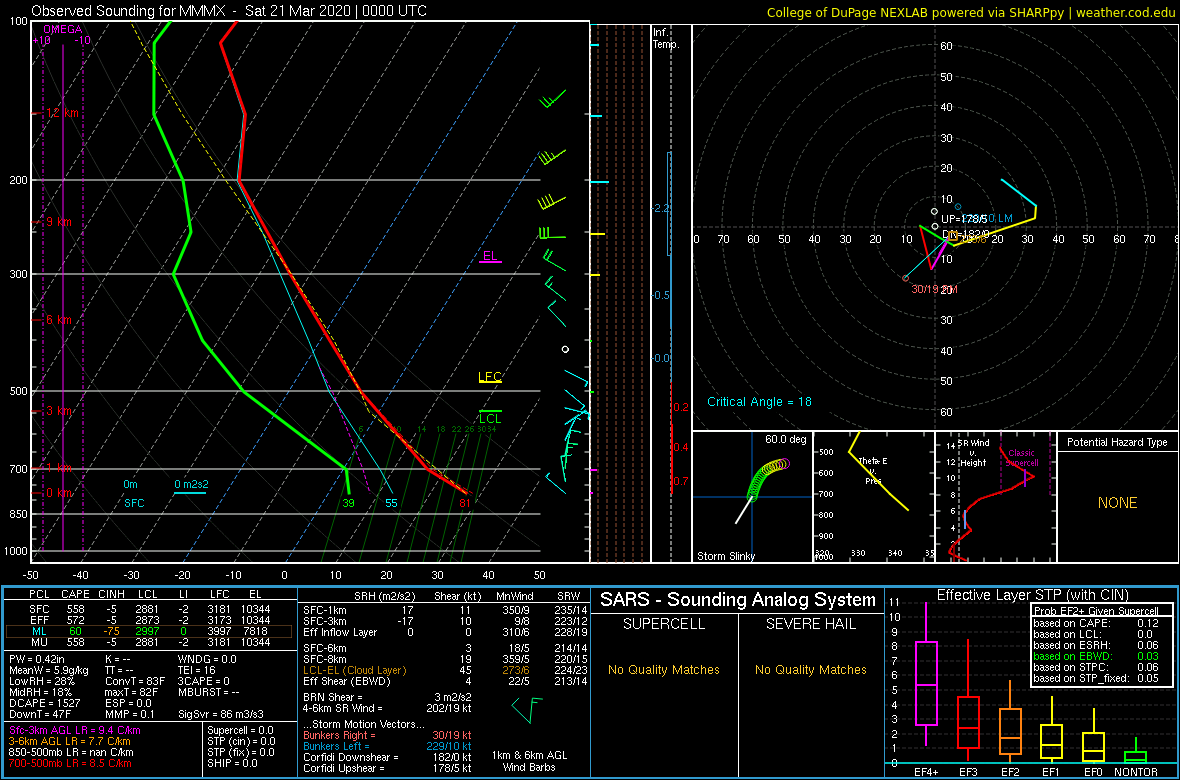1180x780 pixels.
Task: Click the surface temperature value 81
Action: [x=465, y=503]
